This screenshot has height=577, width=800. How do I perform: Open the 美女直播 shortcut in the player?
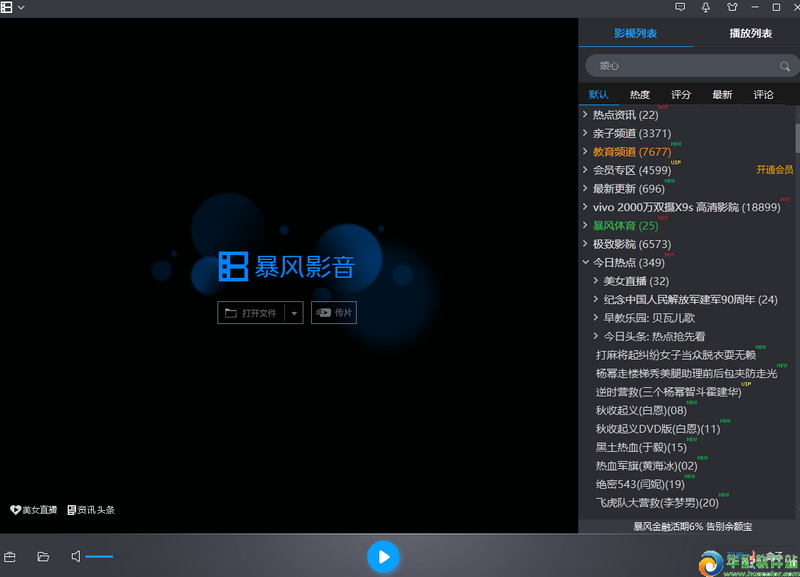pos(34,510)
